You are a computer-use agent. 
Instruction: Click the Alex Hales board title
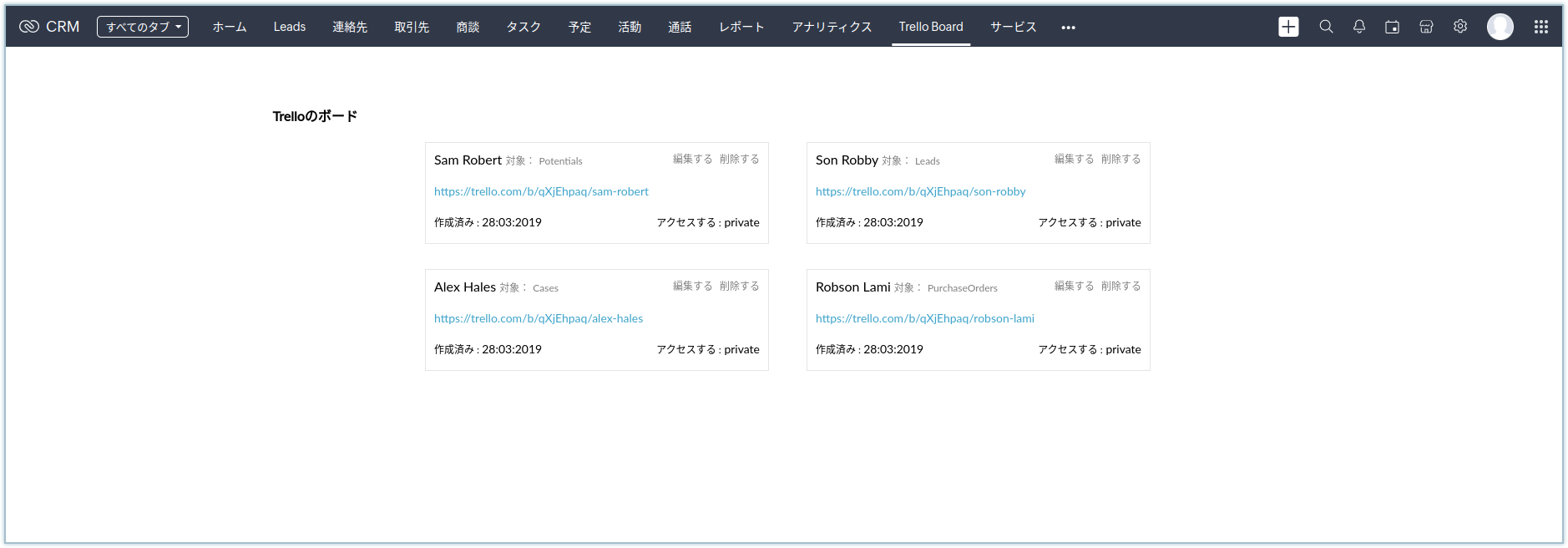(x=465, y=287)
